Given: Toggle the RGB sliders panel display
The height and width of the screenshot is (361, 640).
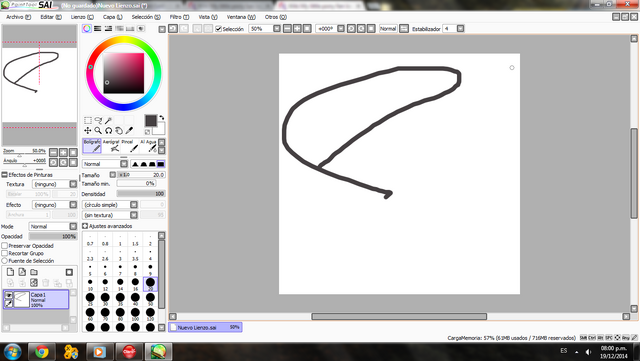Looking at the screenshot, I should (98, 28).
